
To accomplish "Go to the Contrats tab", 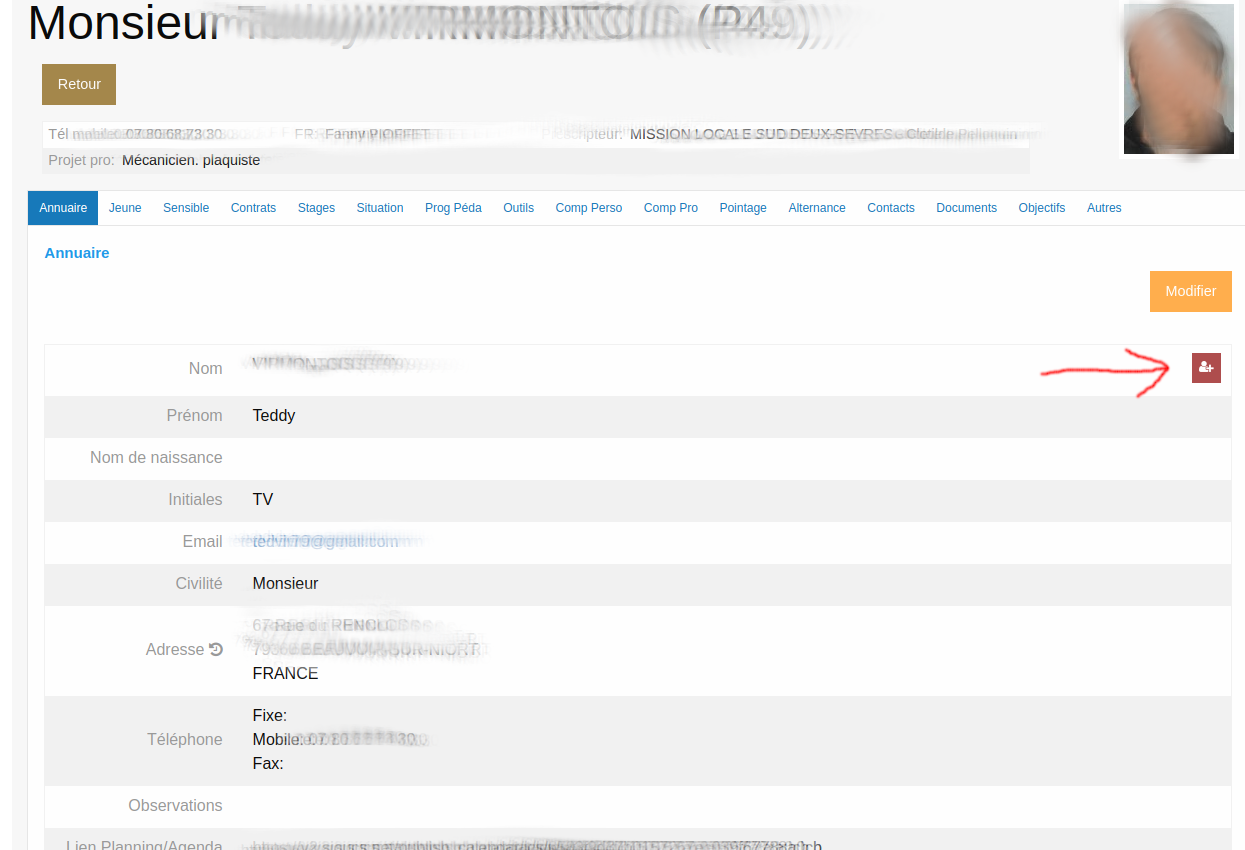I will click(253, 208).
